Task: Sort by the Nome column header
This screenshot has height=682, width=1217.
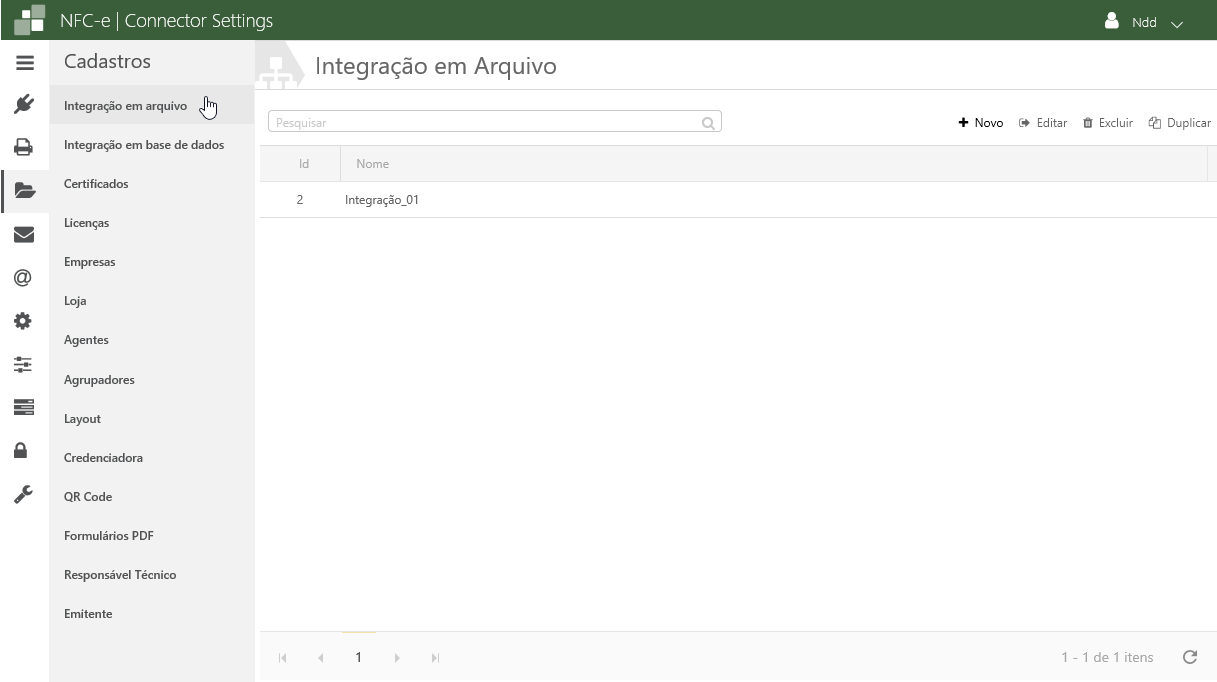Action: (372, 164)
